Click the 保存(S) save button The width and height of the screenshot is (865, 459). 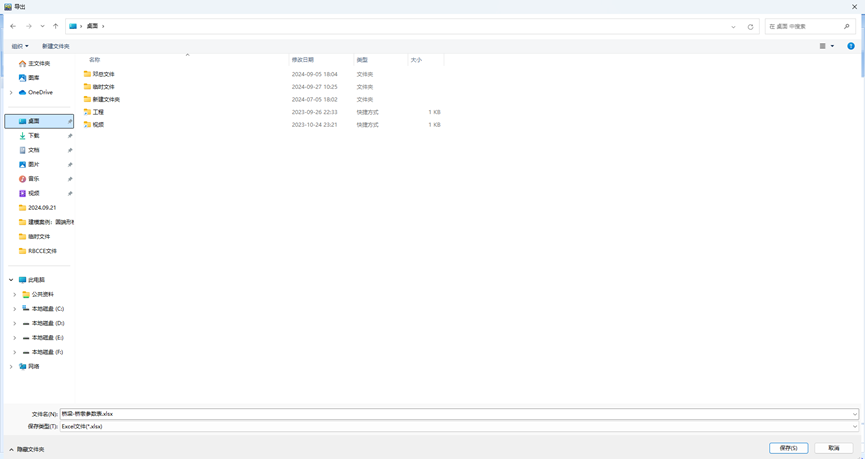[x=788, y=448]
